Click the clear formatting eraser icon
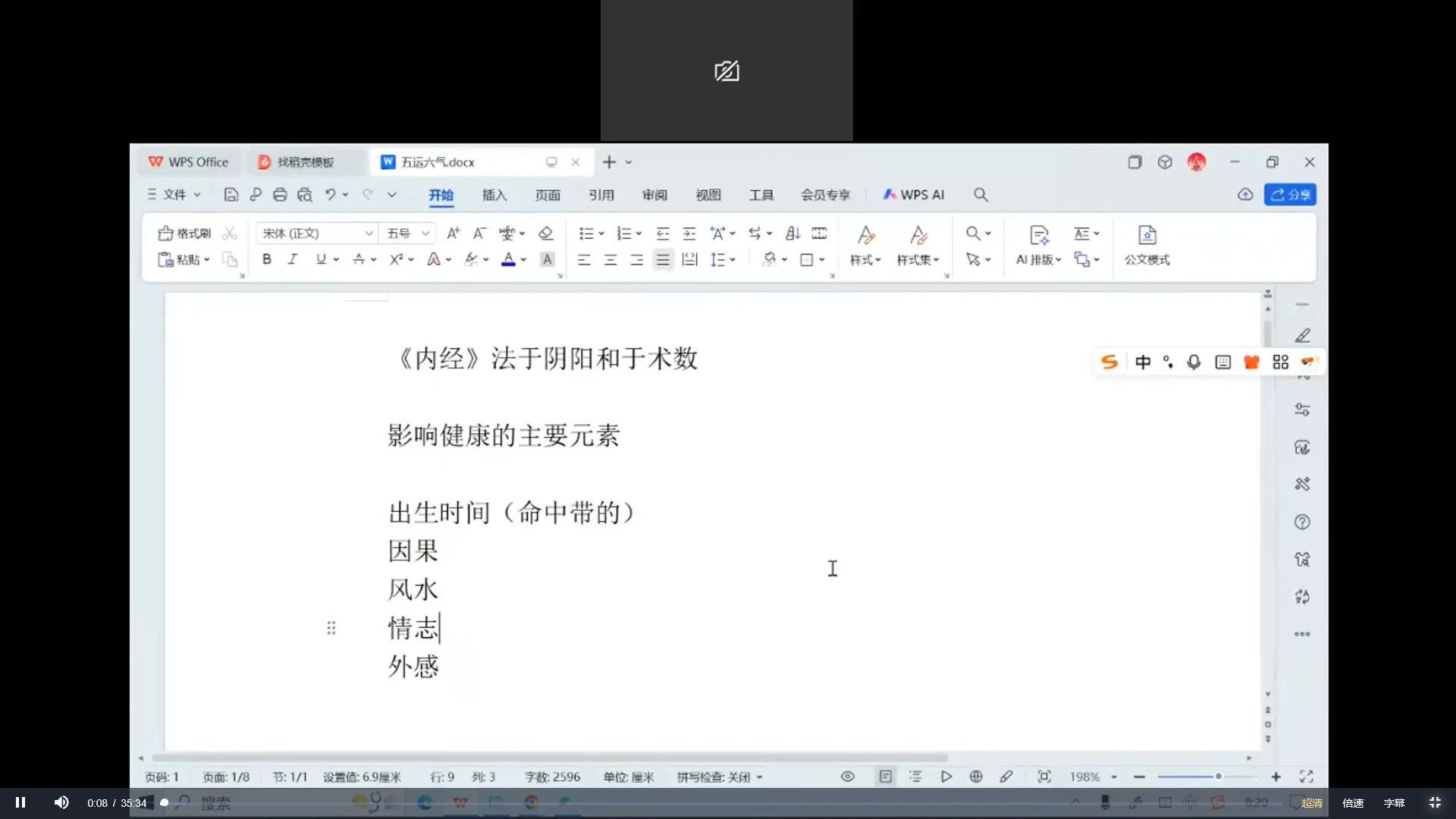The height and width of the screenshot is (819, 1456). point(545,234)
